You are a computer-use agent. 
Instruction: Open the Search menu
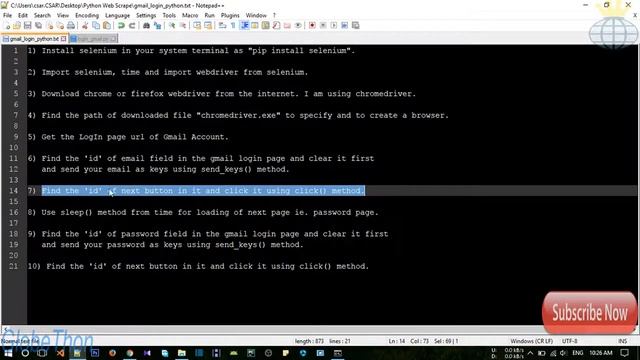point(42,15)
